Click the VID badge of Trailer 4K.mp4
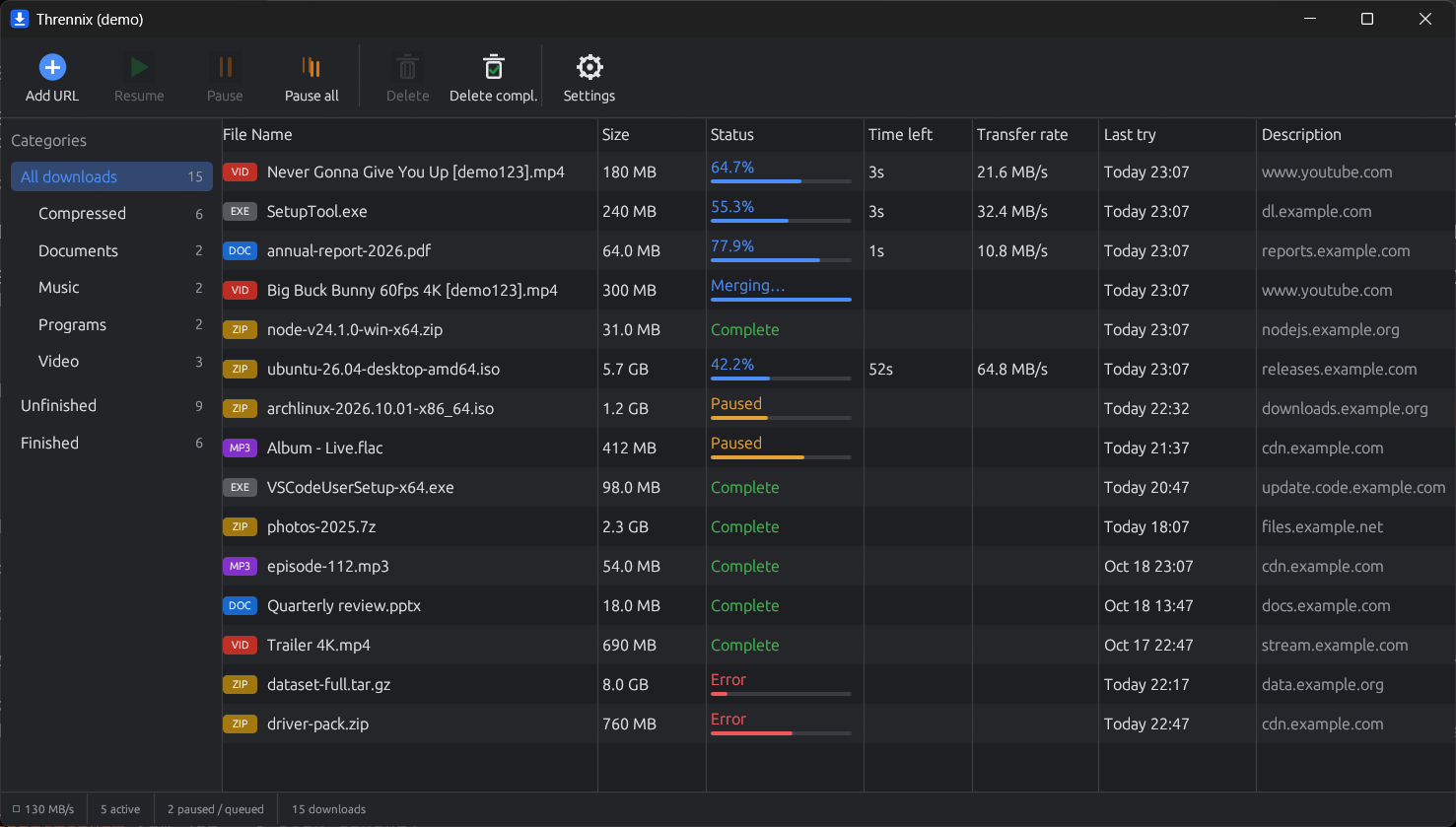The width and height of the screenshot is (1456, 827). tap(240, 645)
